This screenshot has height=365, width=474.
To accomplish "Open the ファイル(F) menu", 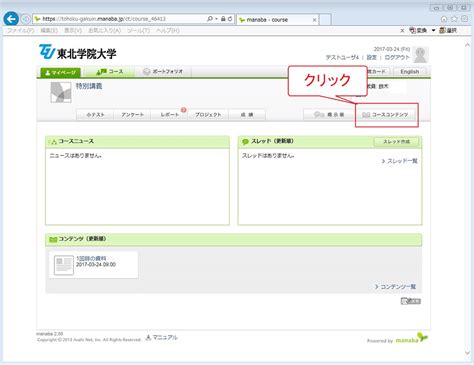I will (21, 30).
